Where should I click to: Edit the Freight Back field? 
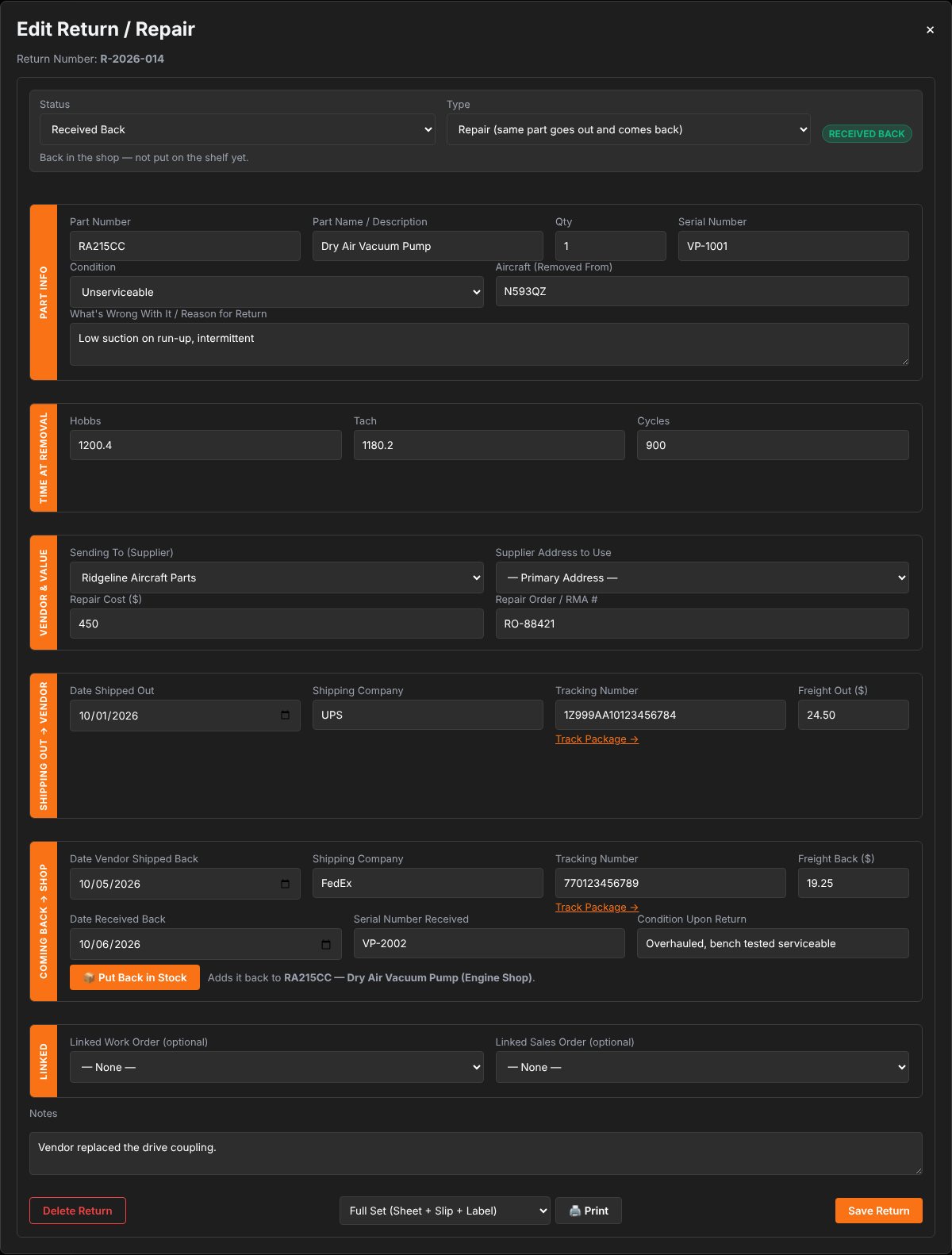coord(854,883)
